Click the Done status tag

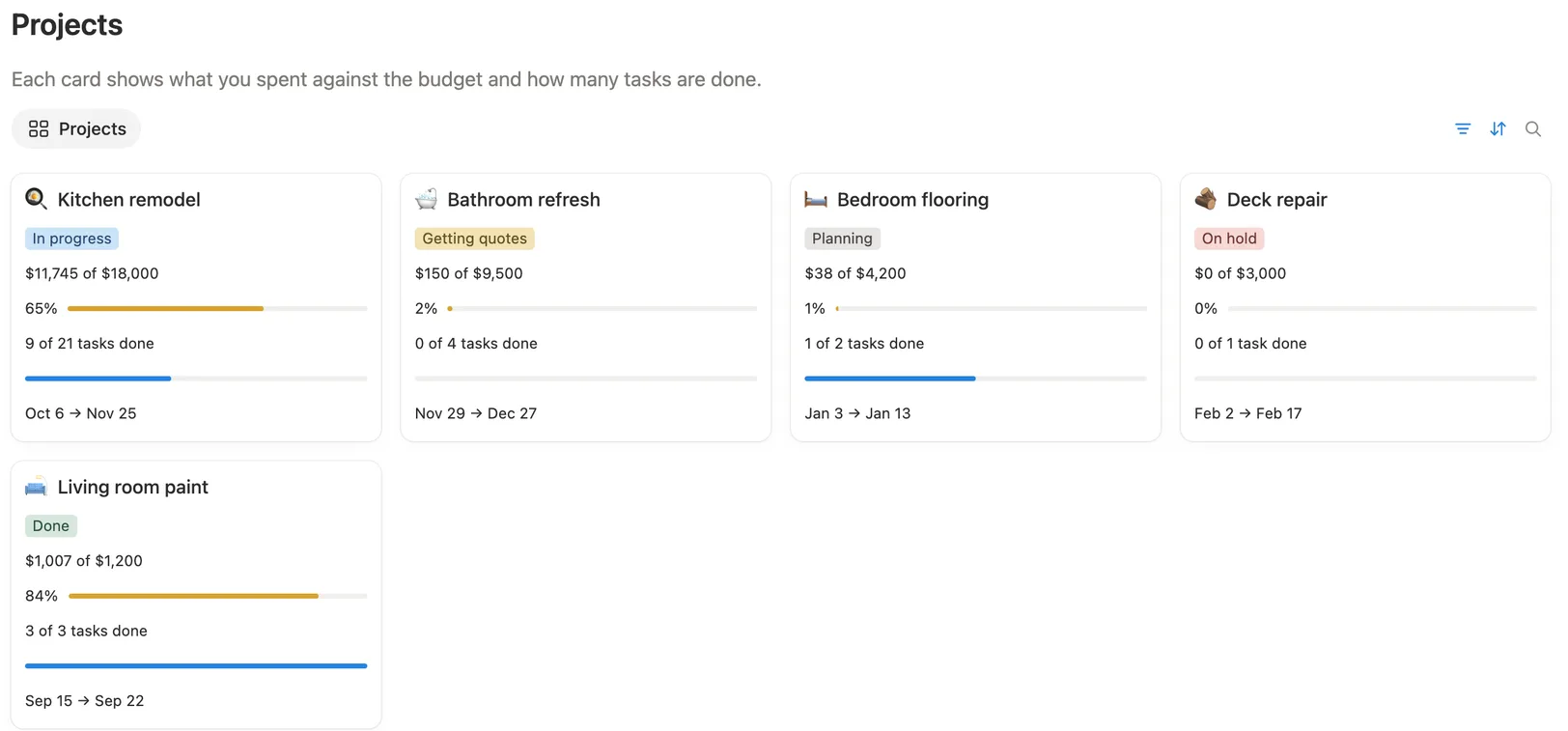tap(51, 526)
